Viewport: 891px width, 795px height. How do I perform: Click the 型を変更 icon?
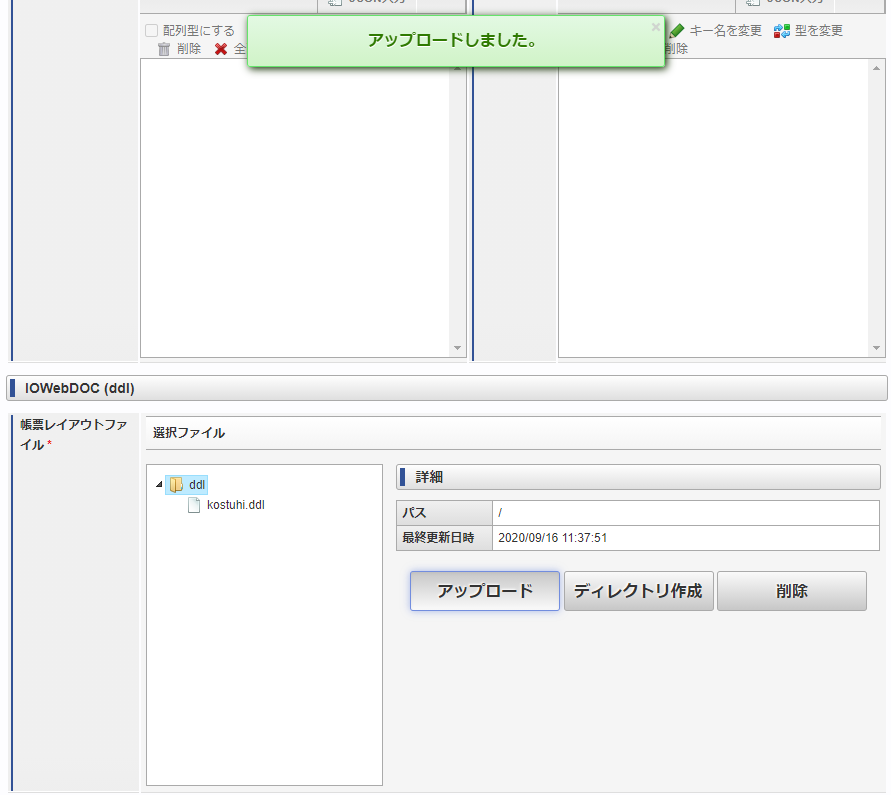pos(782,31)
